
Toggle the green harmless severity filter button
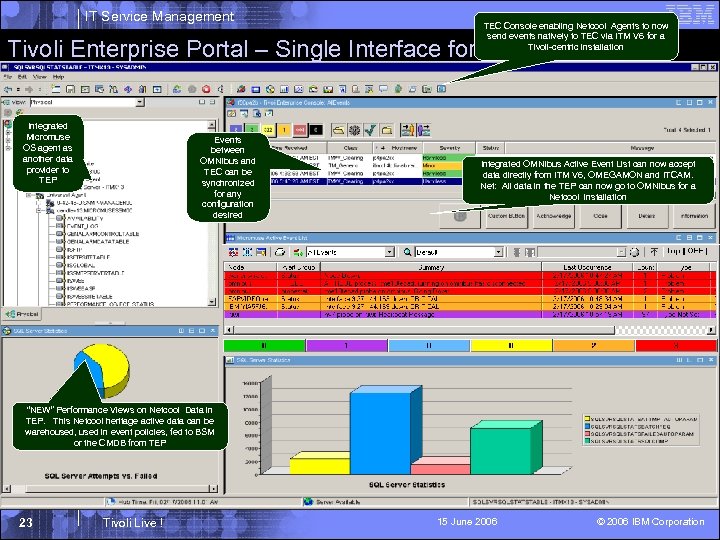click(252, 130)
